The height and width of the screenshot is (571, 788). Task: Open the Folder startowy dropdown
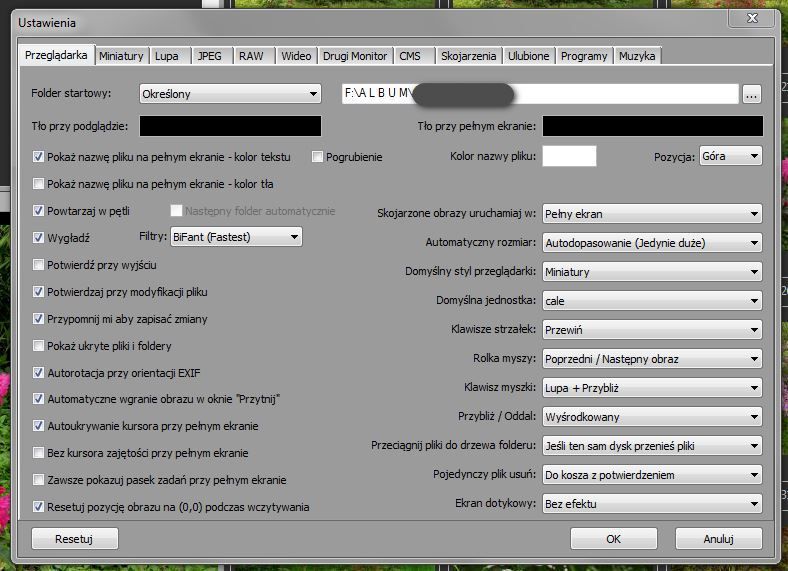[x=229, y=94]
